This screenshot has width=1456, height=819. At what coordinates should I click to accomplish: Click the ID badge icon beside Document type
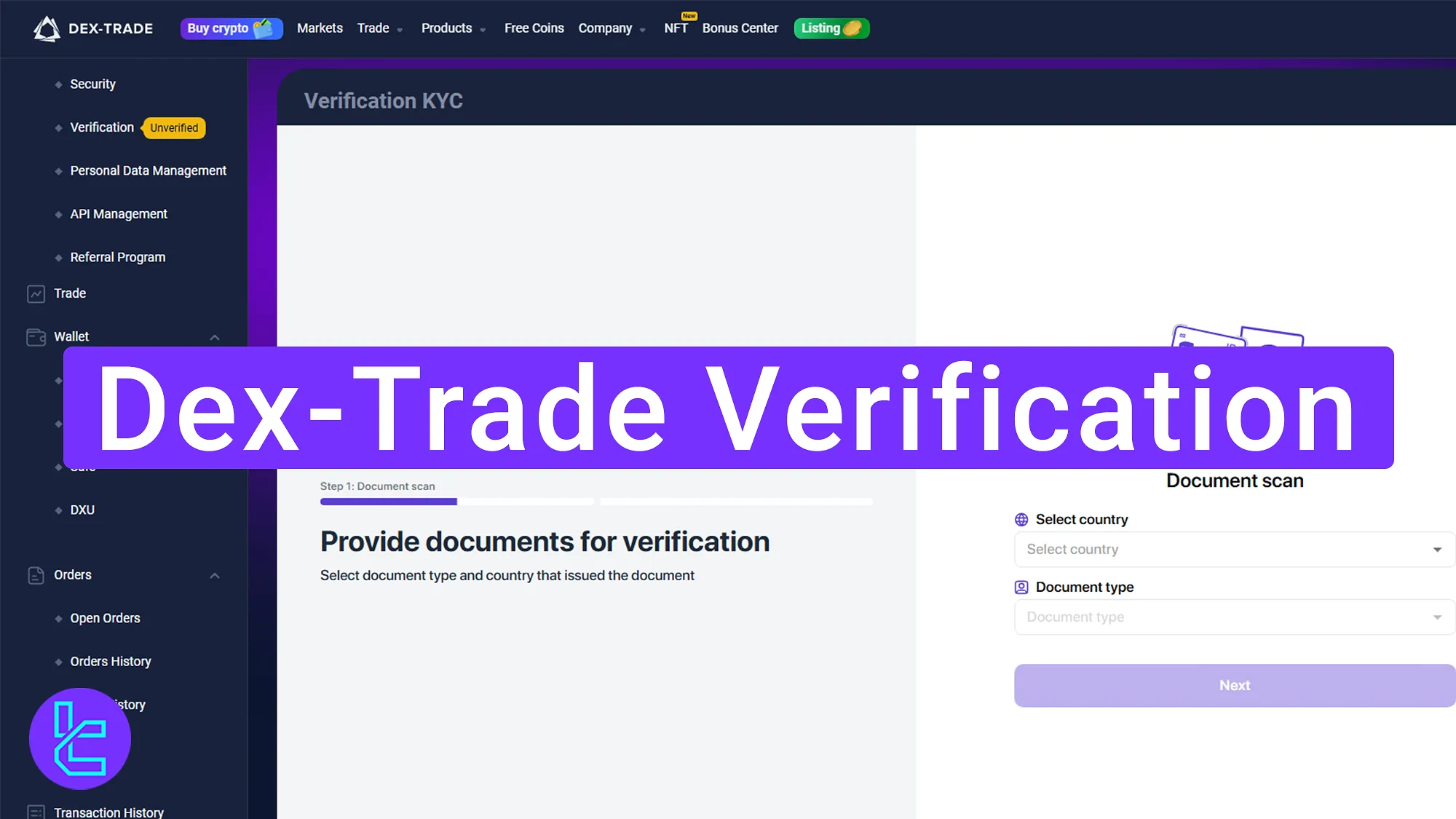(x=1021, y=587)
